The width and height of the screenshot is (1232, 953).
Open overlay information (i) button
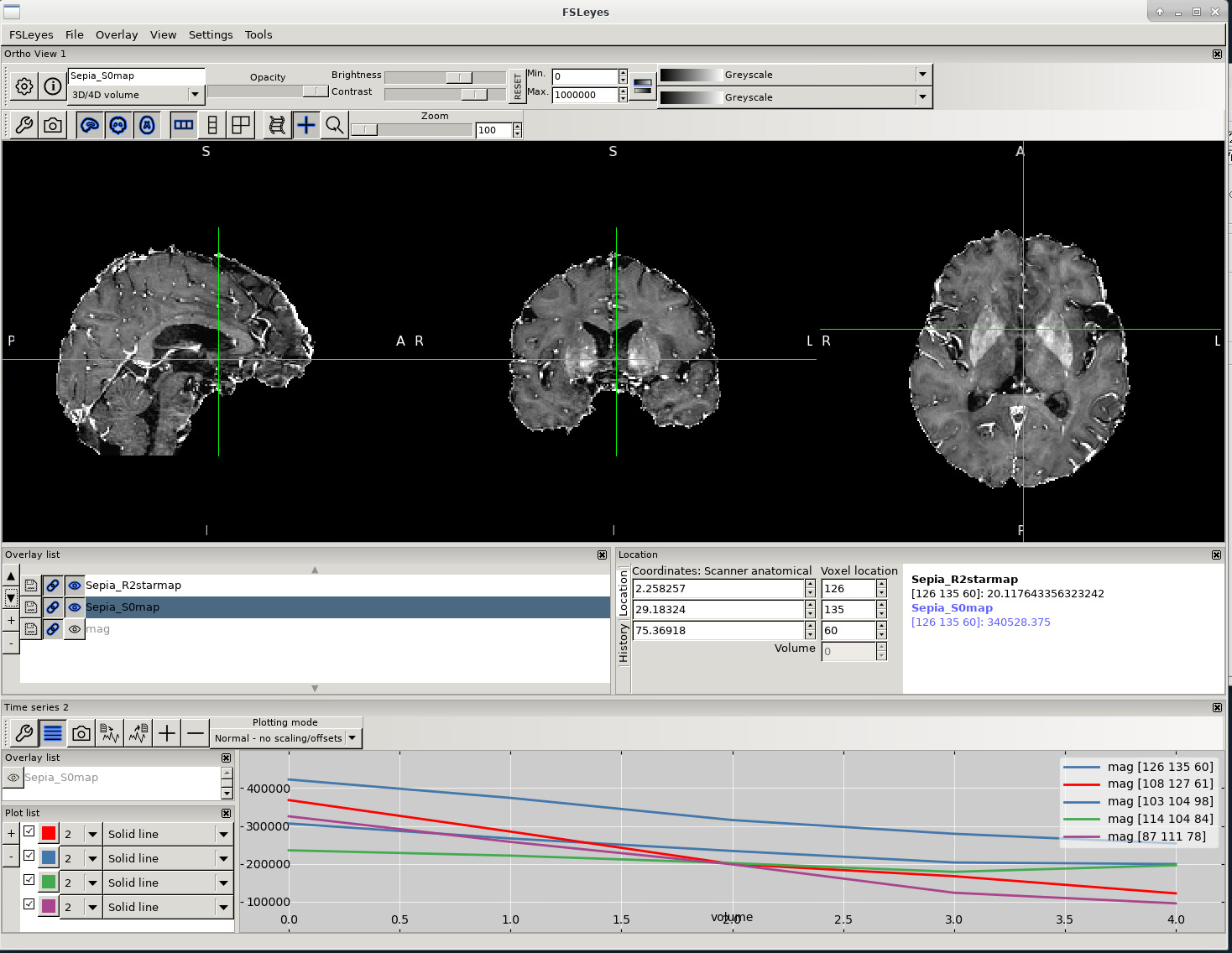53,86
